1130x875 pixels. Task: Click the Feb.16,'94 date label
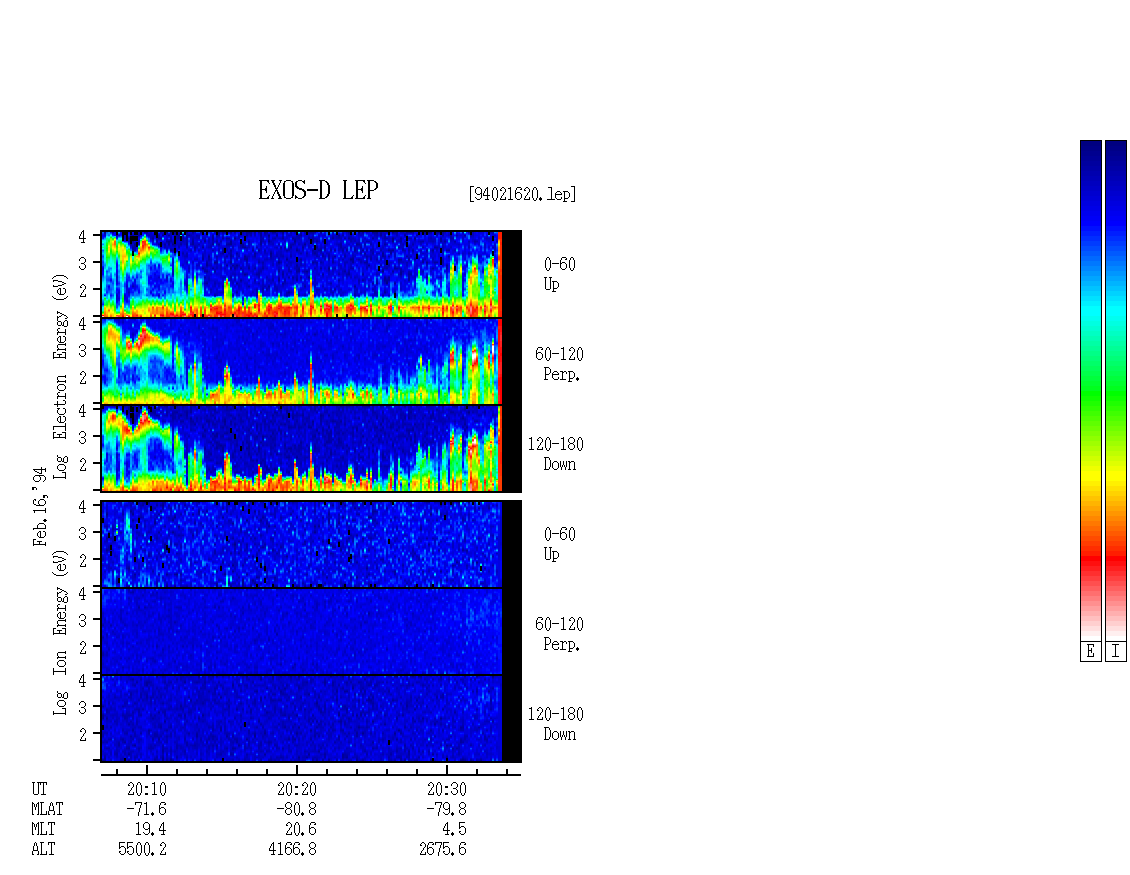[x=40, y=506]
